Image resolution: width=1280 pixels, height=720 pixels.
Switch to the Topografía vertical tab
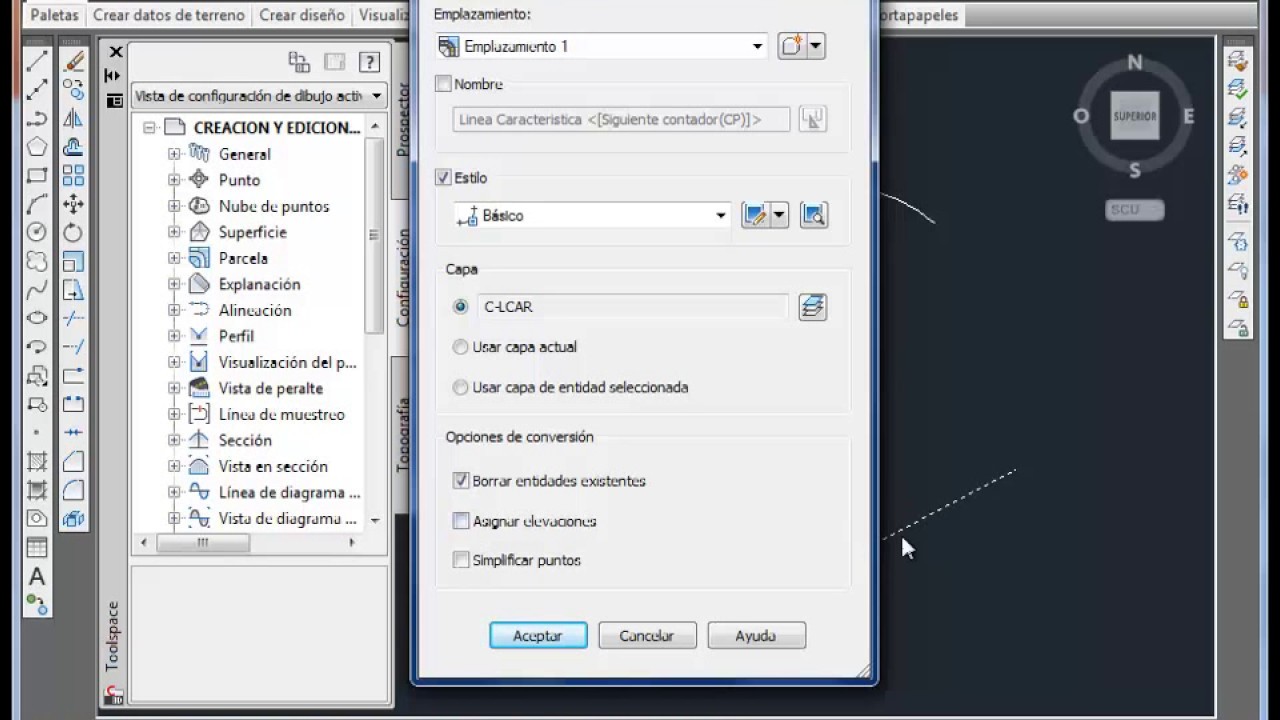pos(403,436)
